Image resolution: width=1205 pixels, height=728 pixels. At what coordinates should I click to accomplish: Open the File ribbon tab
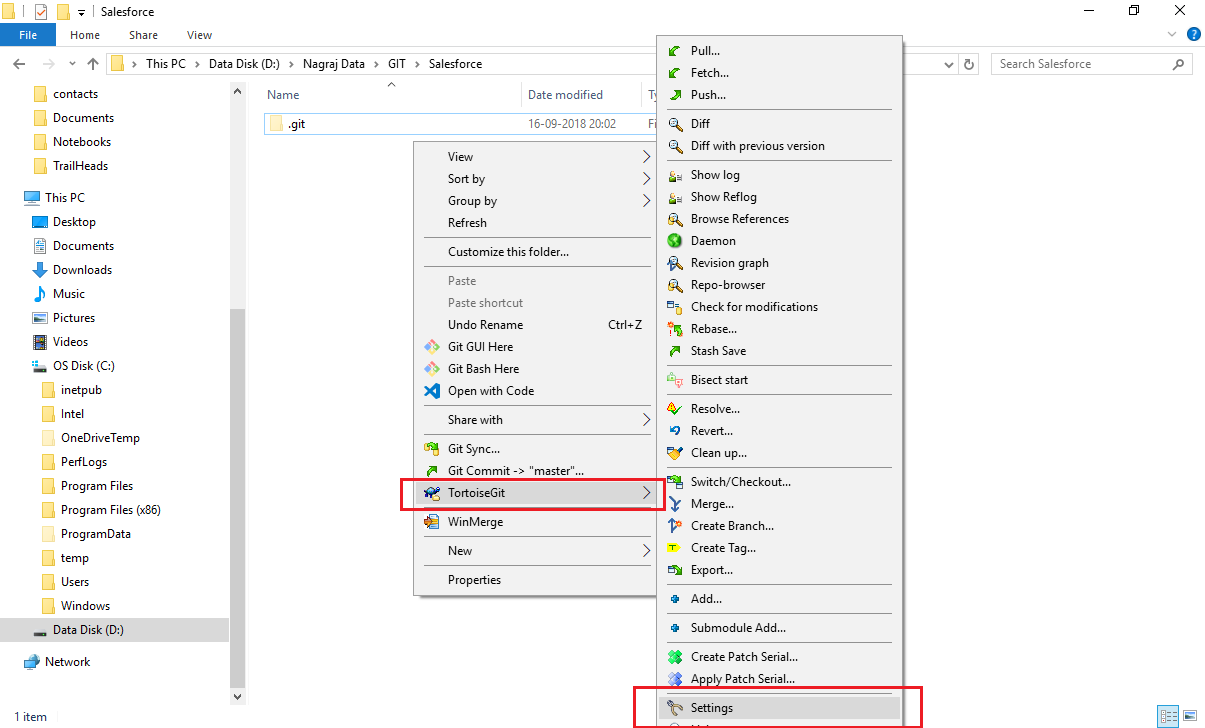[28, 35]
